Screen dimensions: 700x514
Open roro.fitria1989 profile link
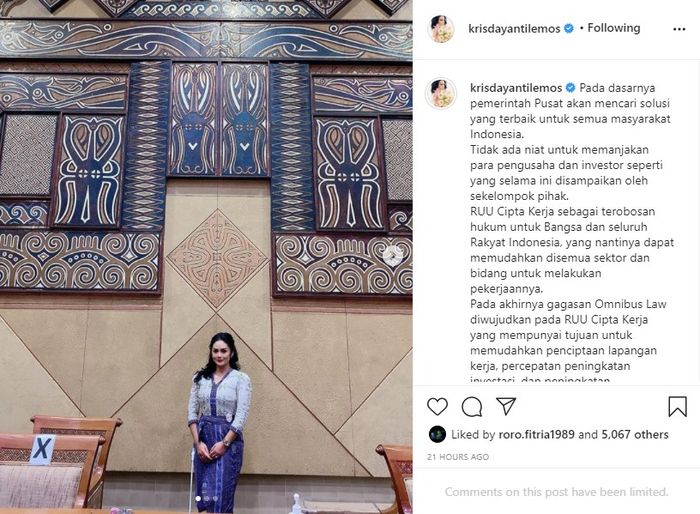536,434
